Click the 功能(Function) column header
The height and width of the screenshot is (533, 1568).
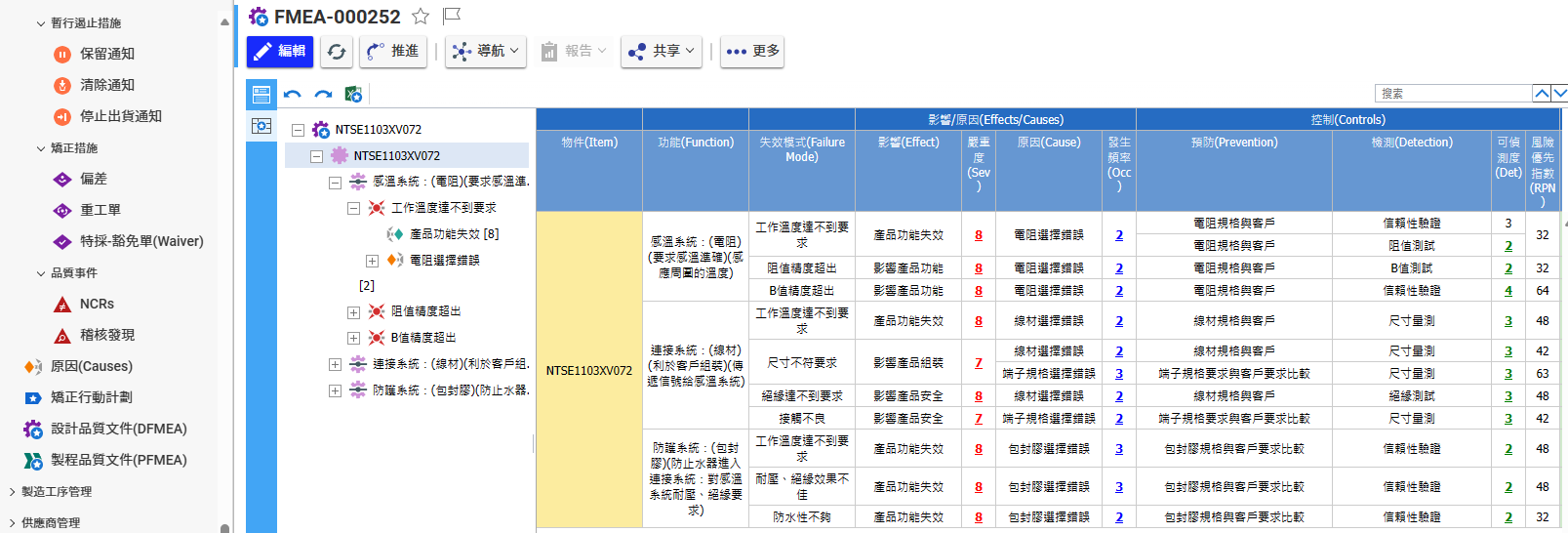pos(696,171)
